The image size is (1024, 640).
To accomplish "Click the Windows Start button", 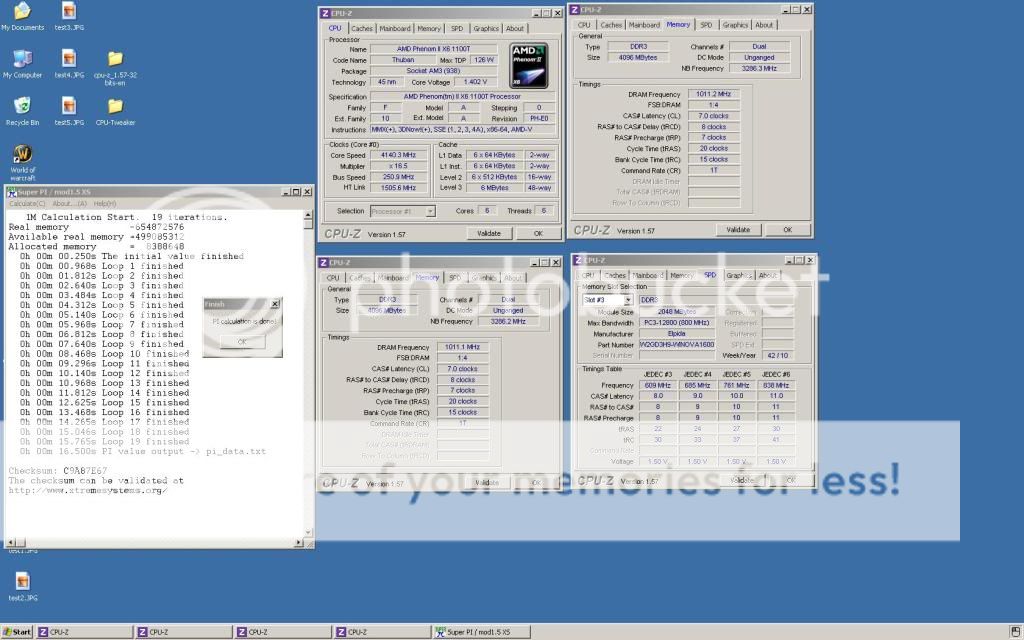I will point(17,632).
